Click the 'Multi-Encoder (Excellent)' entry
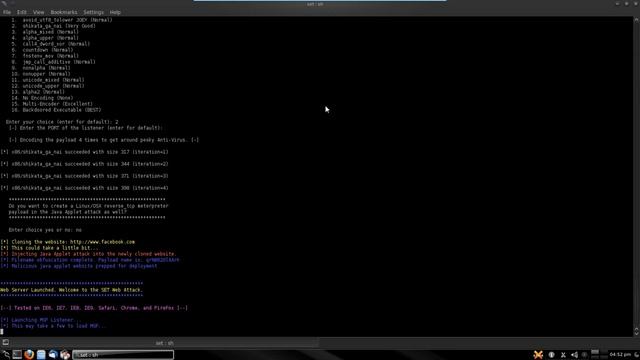640x360 pixels. pos(57,104)
